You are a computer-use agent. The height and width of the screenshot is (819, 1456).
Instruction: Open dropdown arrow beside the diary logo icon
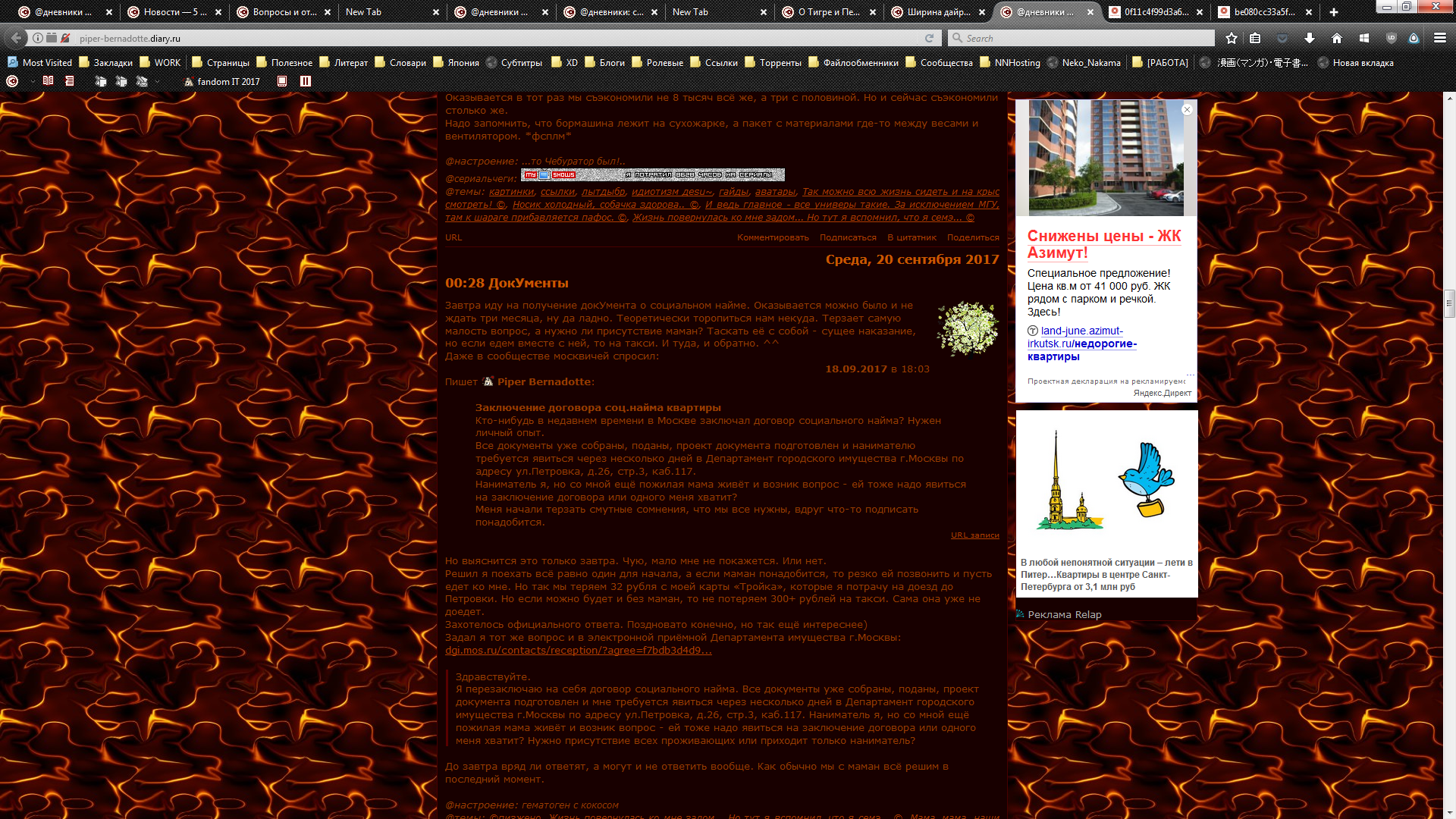point(33,81)
